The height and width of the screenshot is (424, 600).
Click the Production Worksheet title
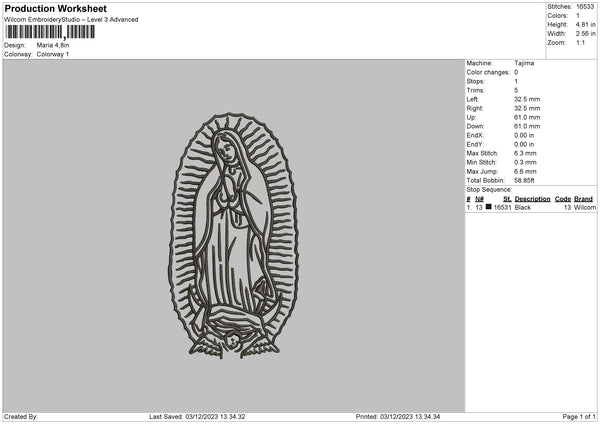coord(55,8)
